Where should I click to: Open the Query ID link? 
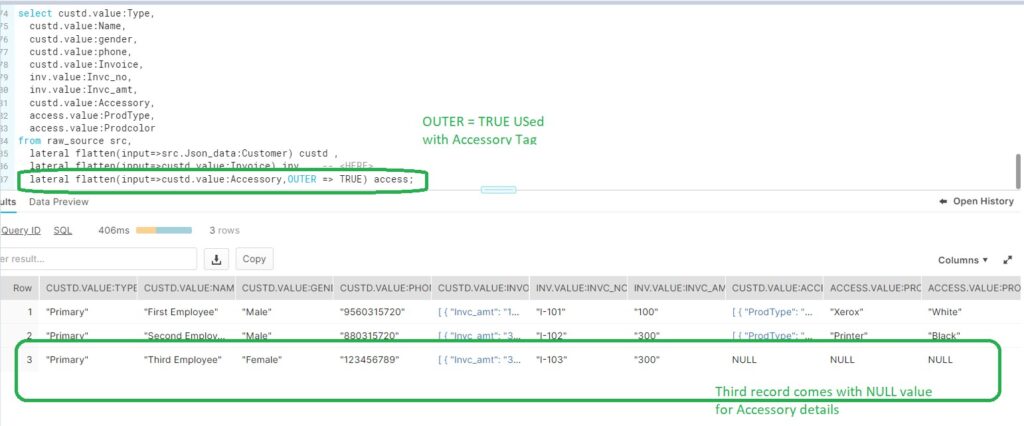tap(20, 230)
